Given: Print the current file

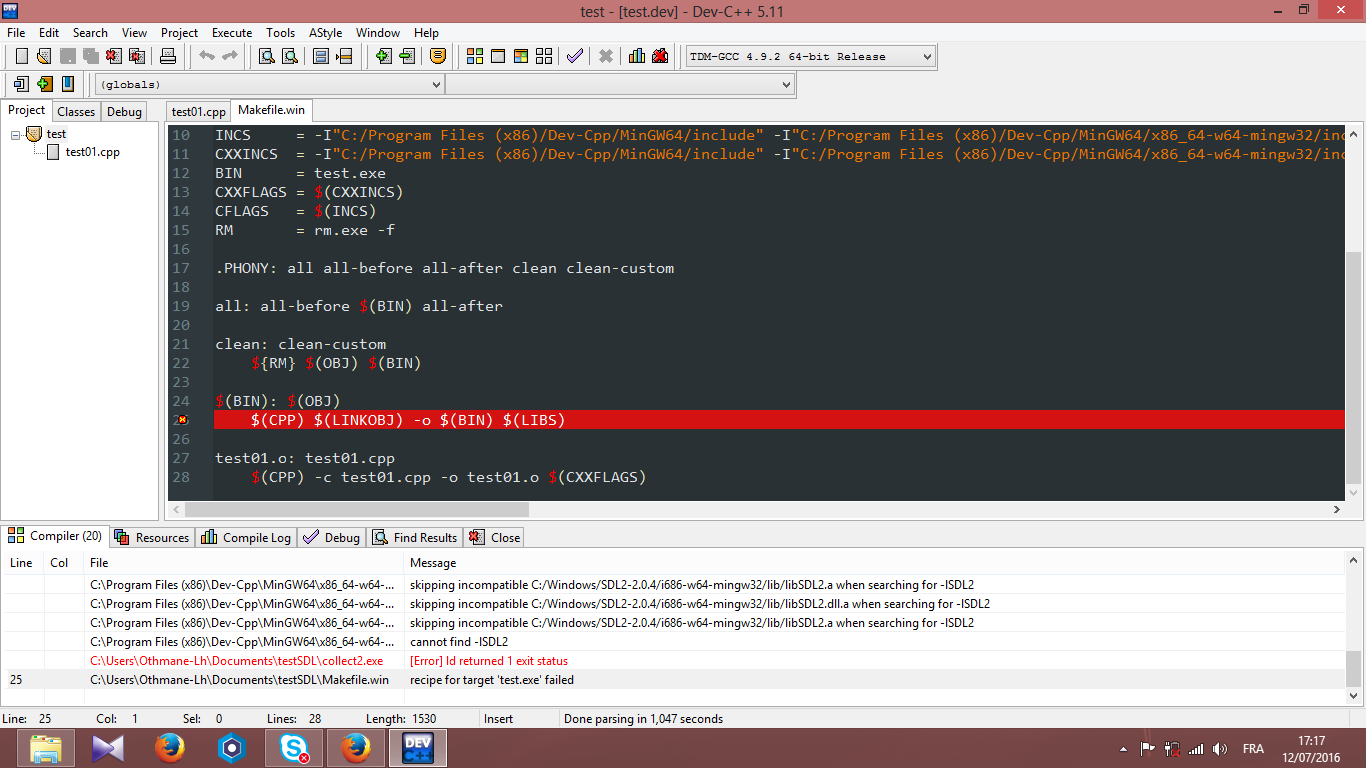Looking at the screenshot, I should point(168,57).
